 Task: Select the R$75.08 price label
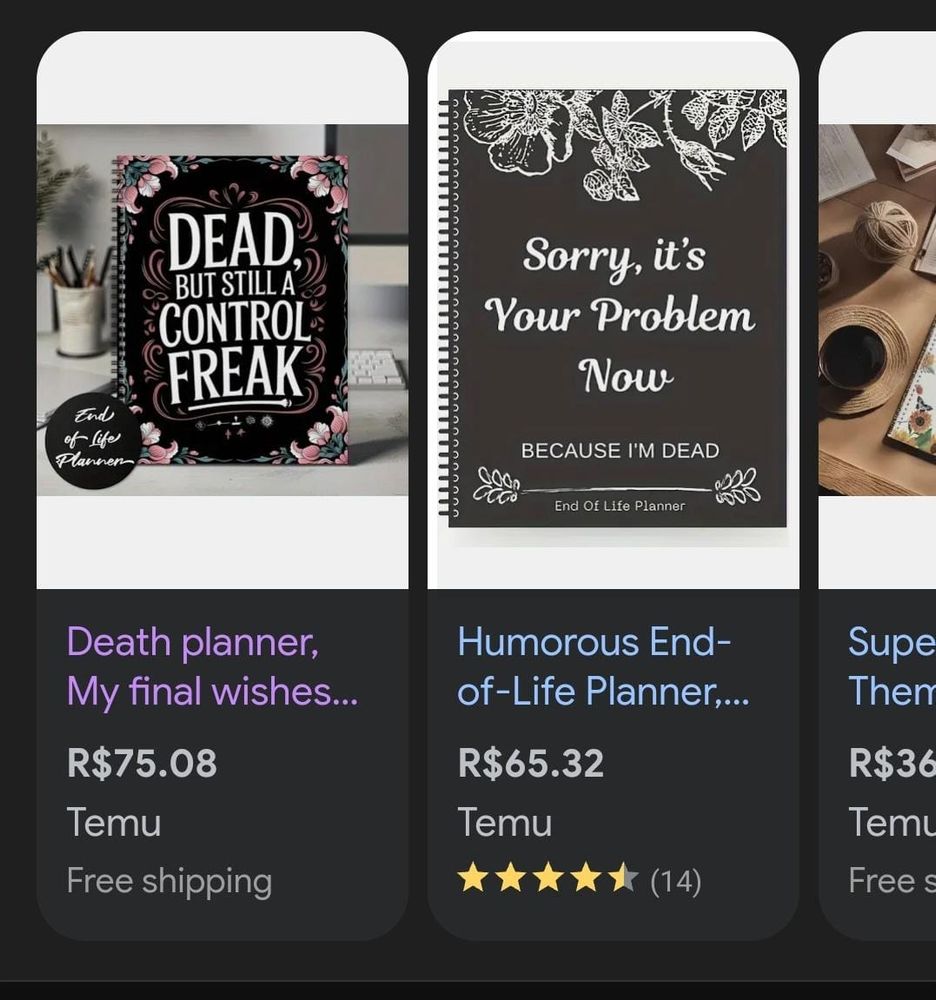coord(140,762)
